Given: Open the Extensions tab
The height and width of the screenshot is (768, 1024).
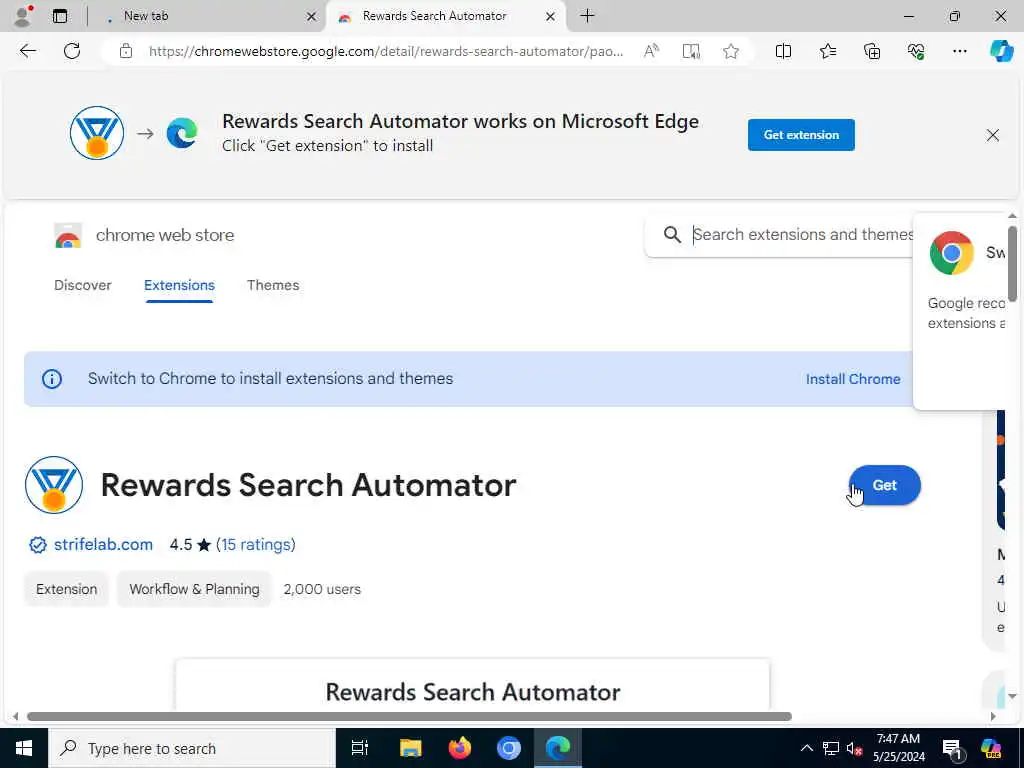Looking at the screenshot, I should (x=179, y=285).
